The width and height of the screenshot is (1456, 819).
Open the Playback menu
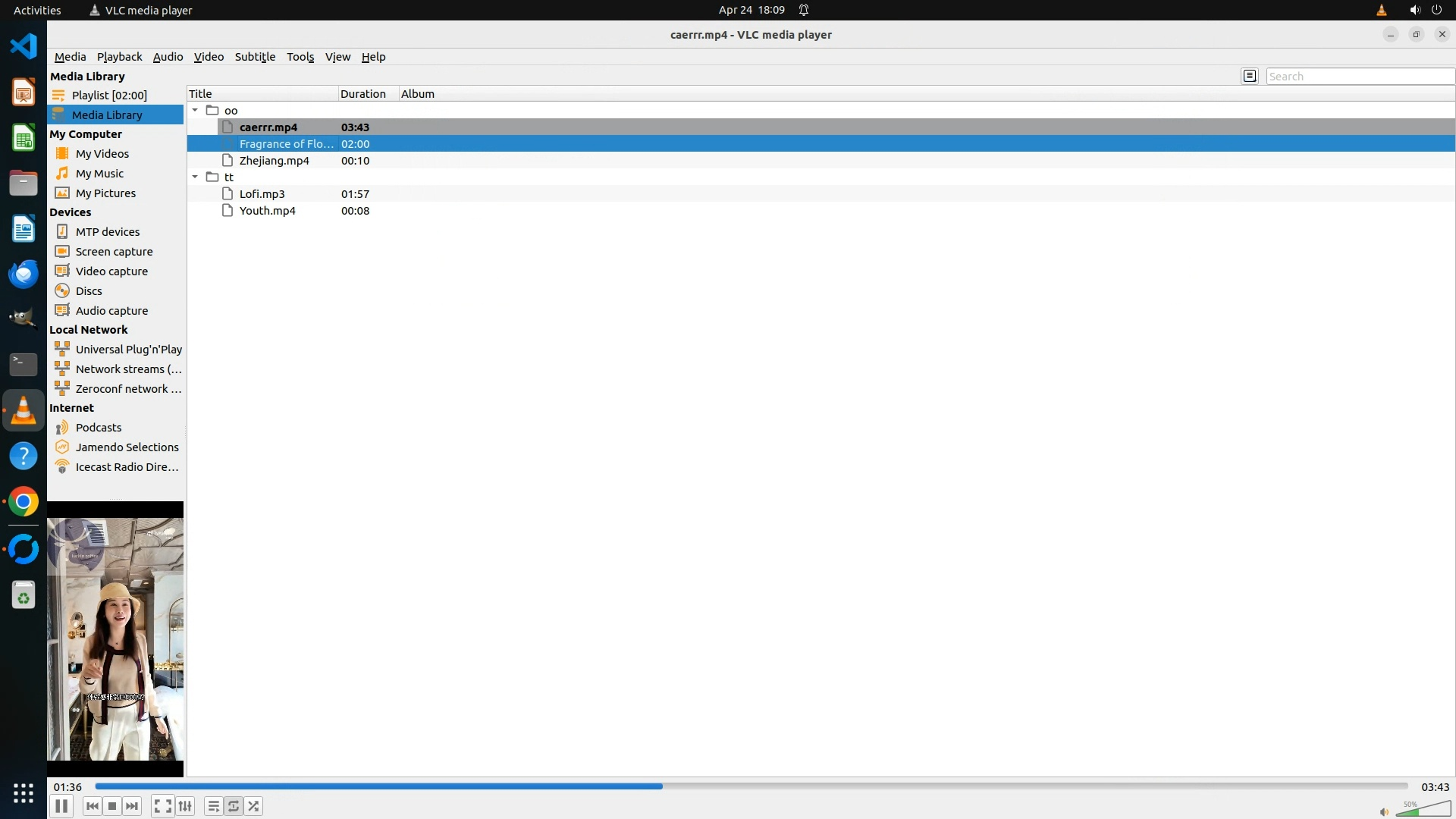[119, 57]
